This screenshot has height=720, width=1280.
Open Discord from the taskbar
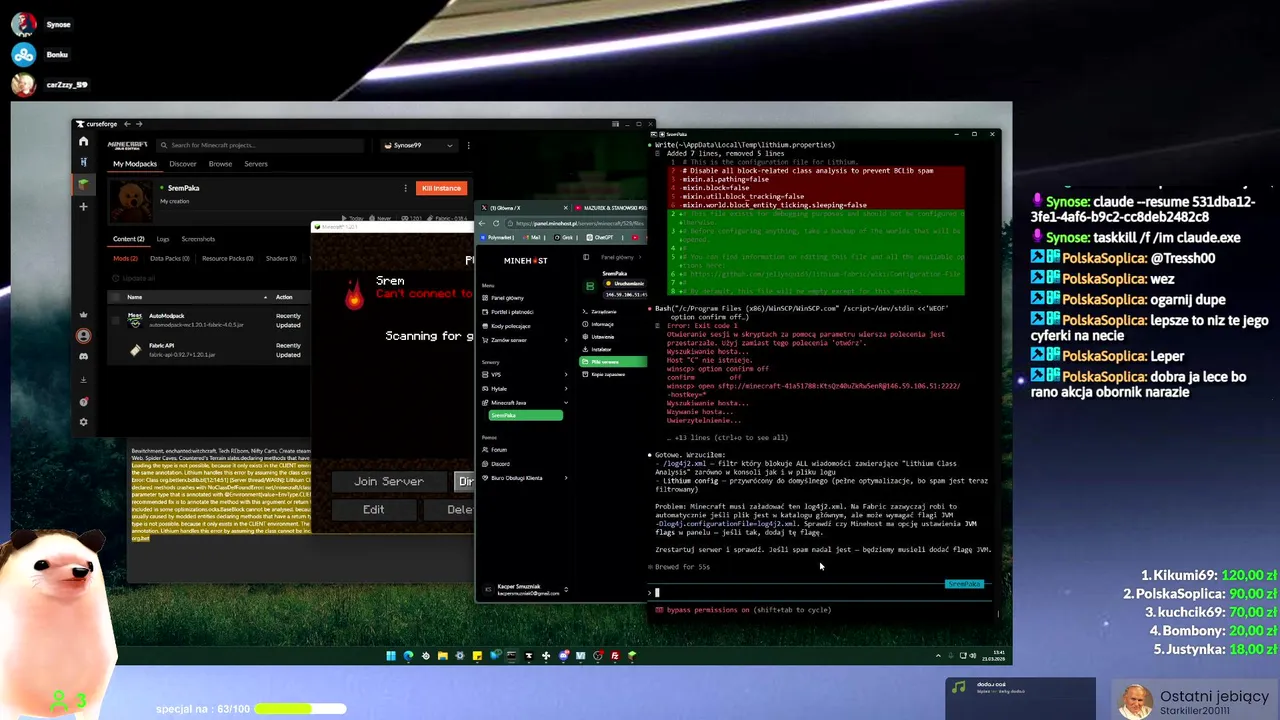point(563,656)
